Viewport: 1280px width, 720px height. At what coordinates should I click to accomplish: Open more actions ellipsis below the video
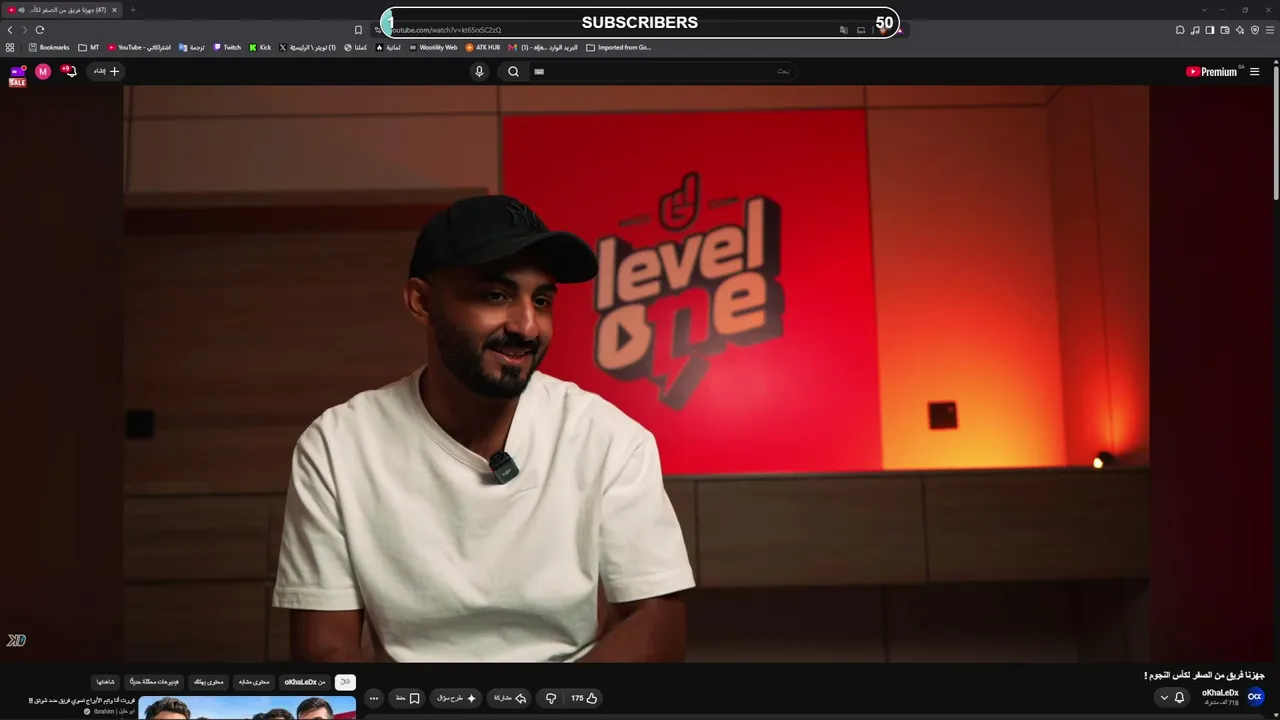pos(374,698)
